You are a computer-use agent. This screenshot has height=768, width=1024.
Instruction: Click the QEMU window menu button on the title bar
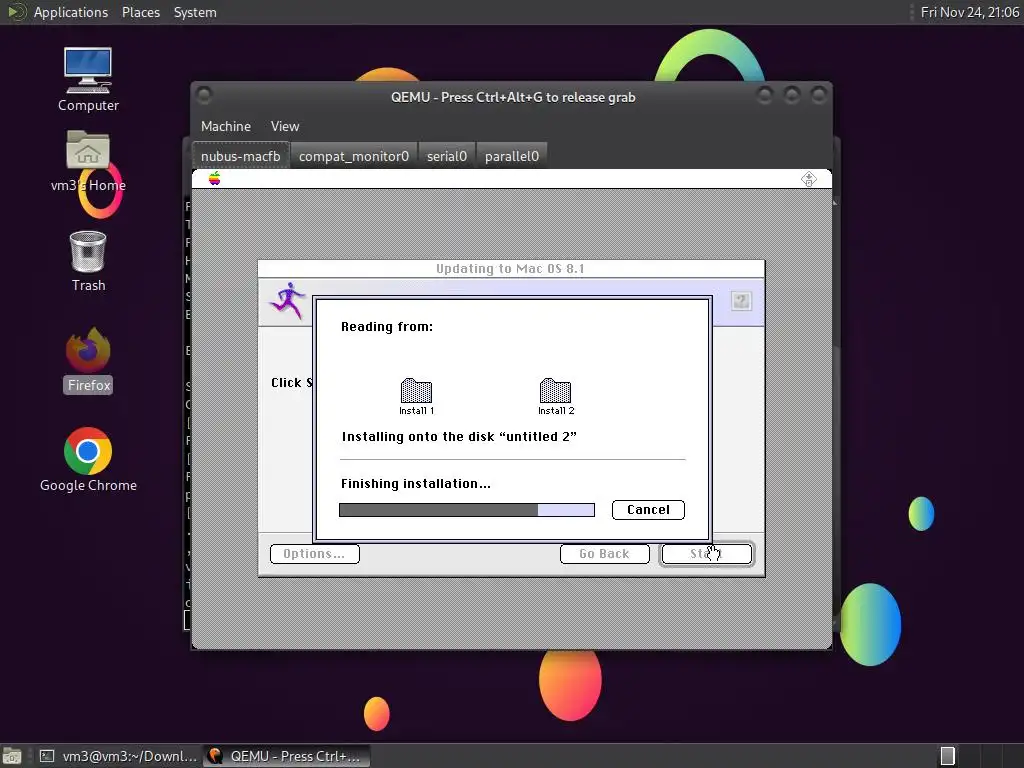coord(204,95)
